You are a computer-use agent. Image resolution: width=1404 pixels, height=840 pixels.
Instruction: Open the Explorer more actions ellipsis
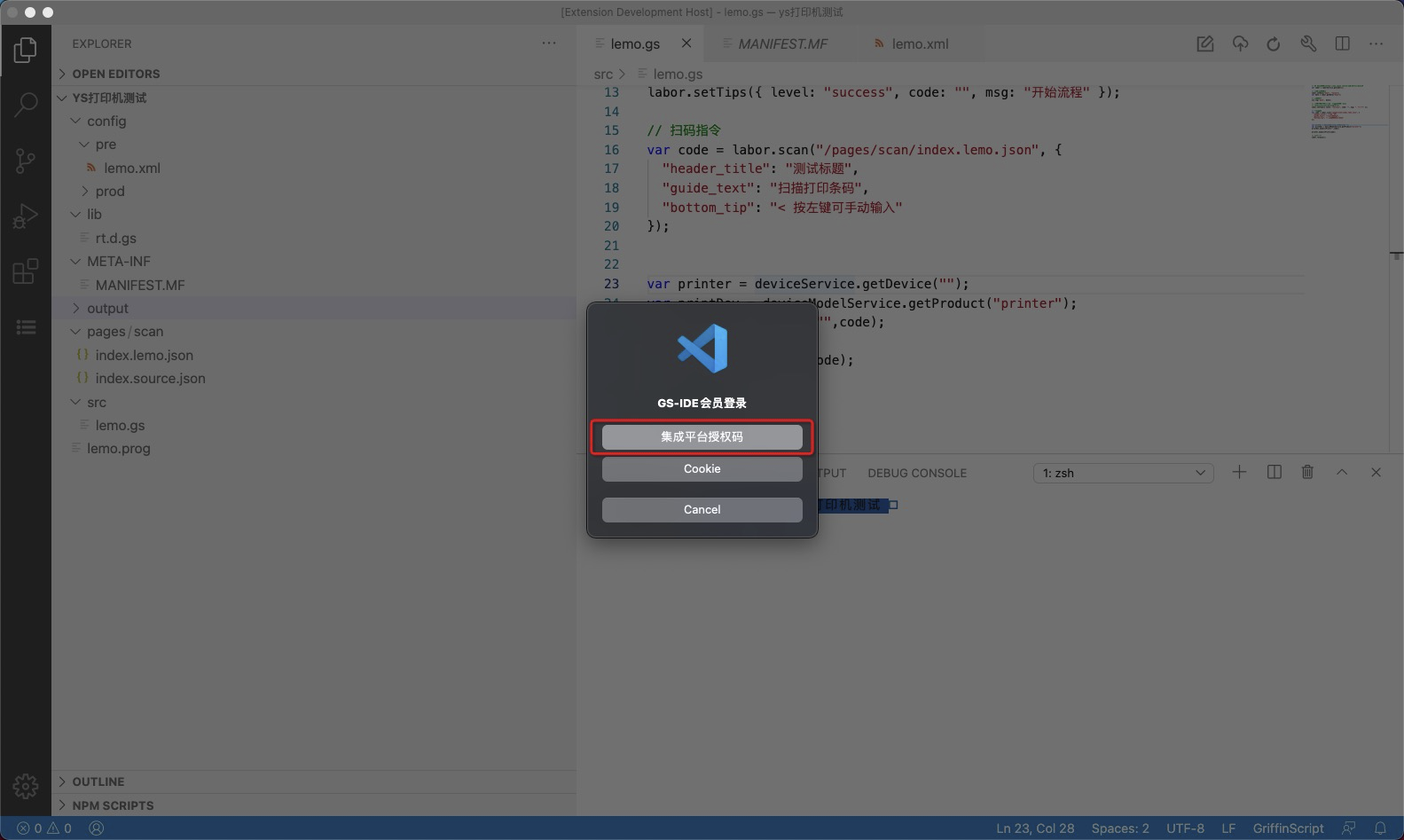(549, 43)
